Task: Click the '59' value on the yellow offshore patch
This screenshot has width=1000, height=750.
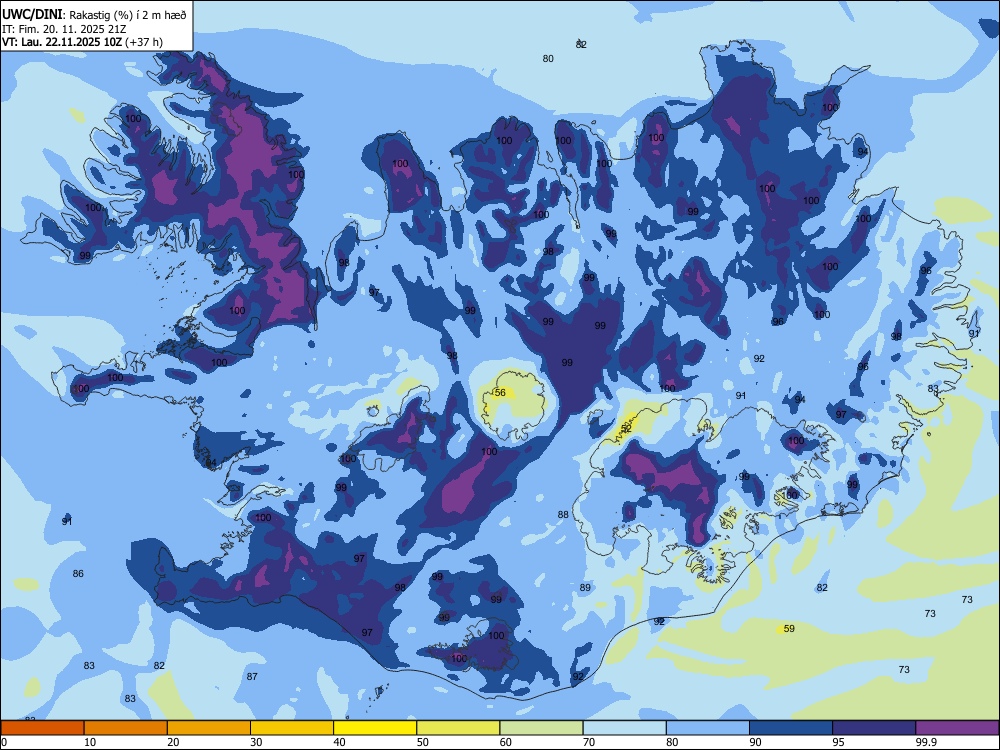Action: tap(790, 629)
